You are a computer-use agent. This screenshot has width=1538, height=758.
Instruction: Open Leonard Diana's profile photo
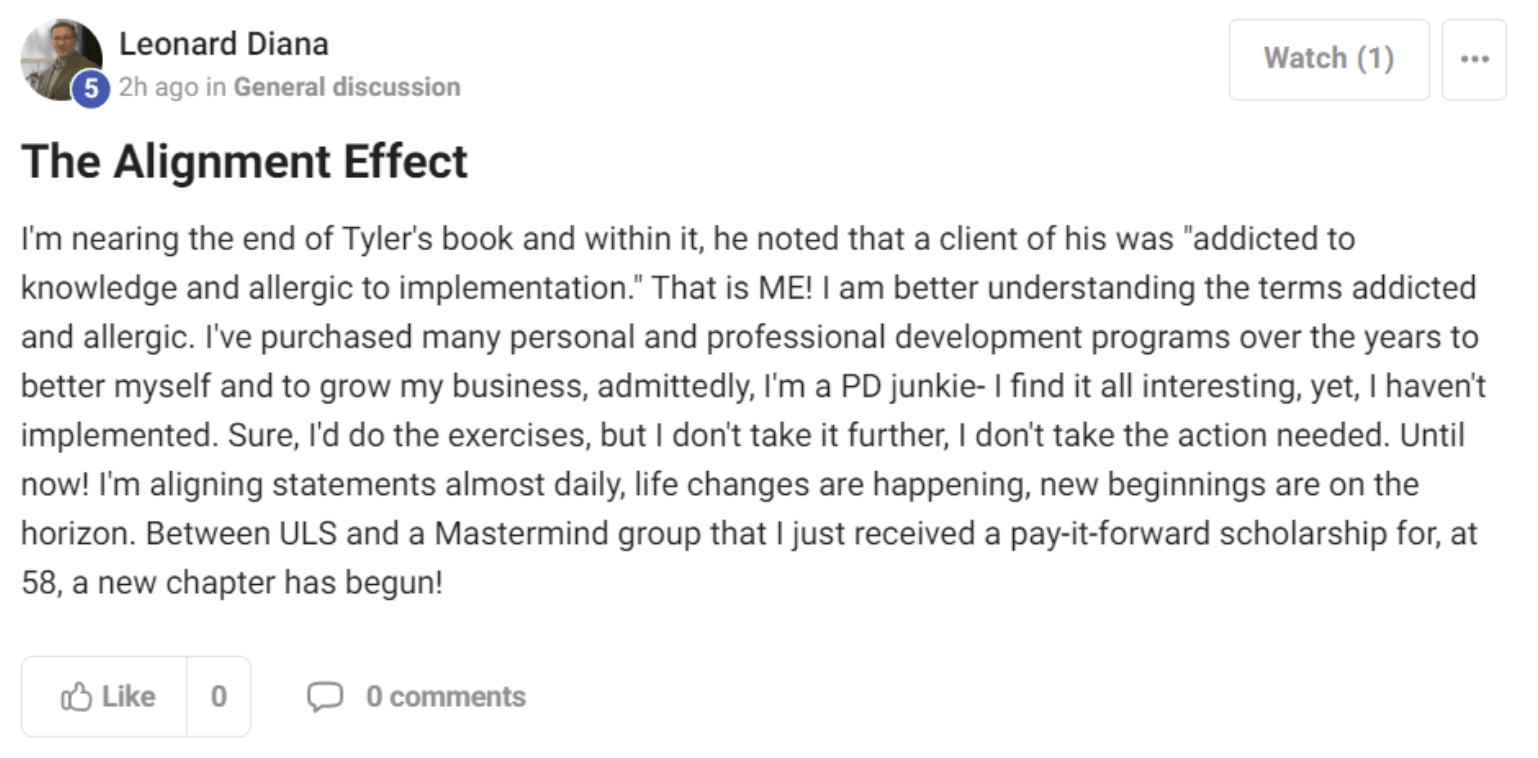click(59, 57)
